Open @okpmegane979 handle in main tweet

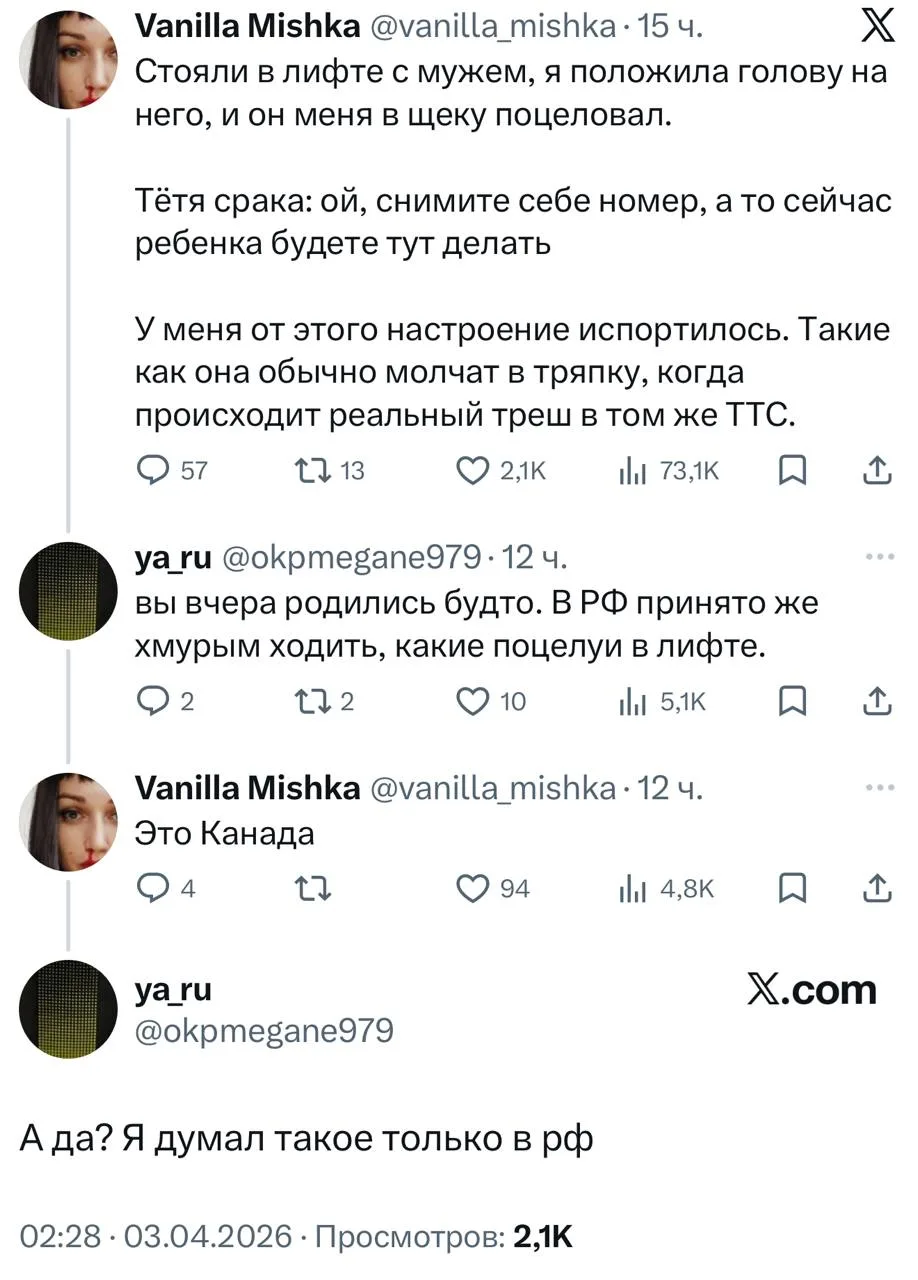click(264, 1030)
